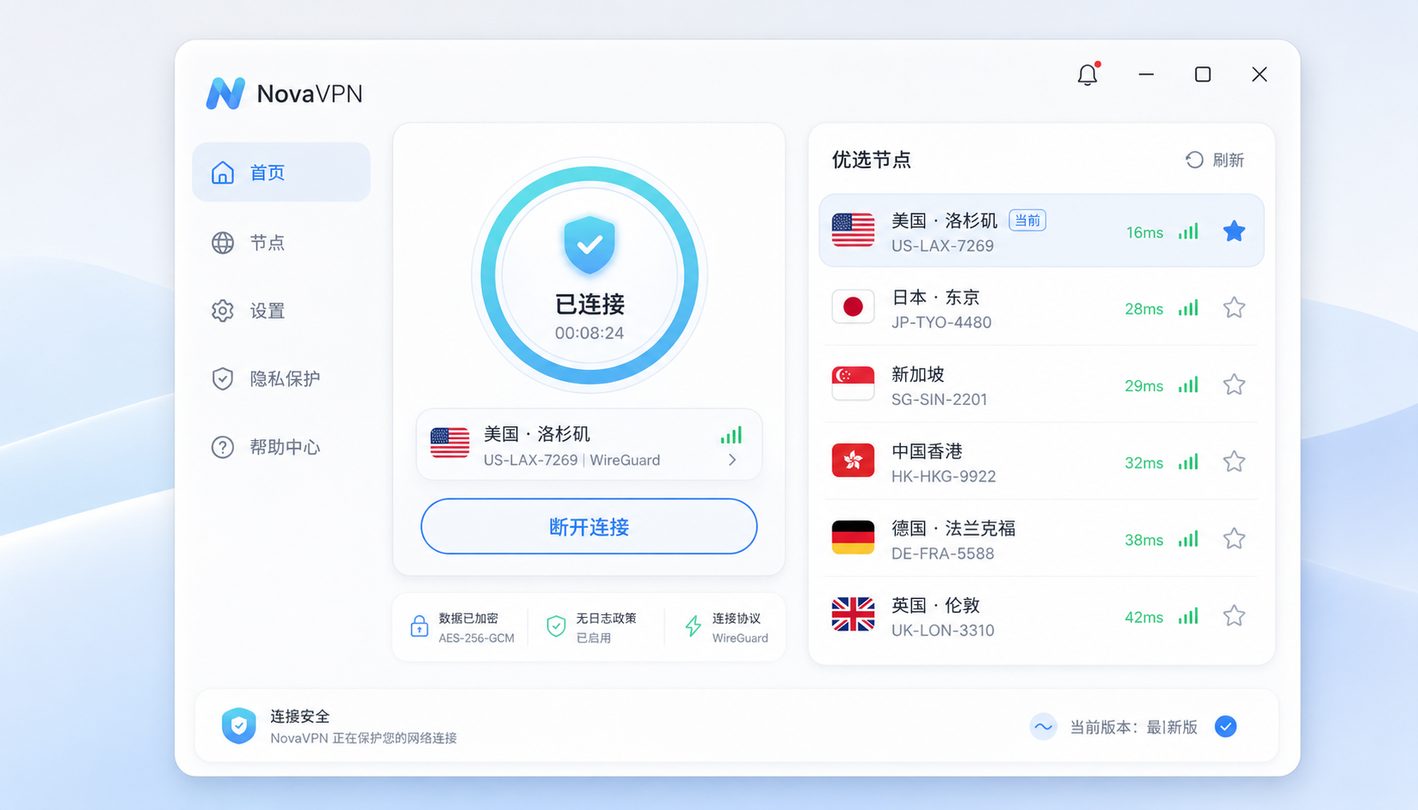
Task: Click signal bars next to 38ms
Action: 1188,539
